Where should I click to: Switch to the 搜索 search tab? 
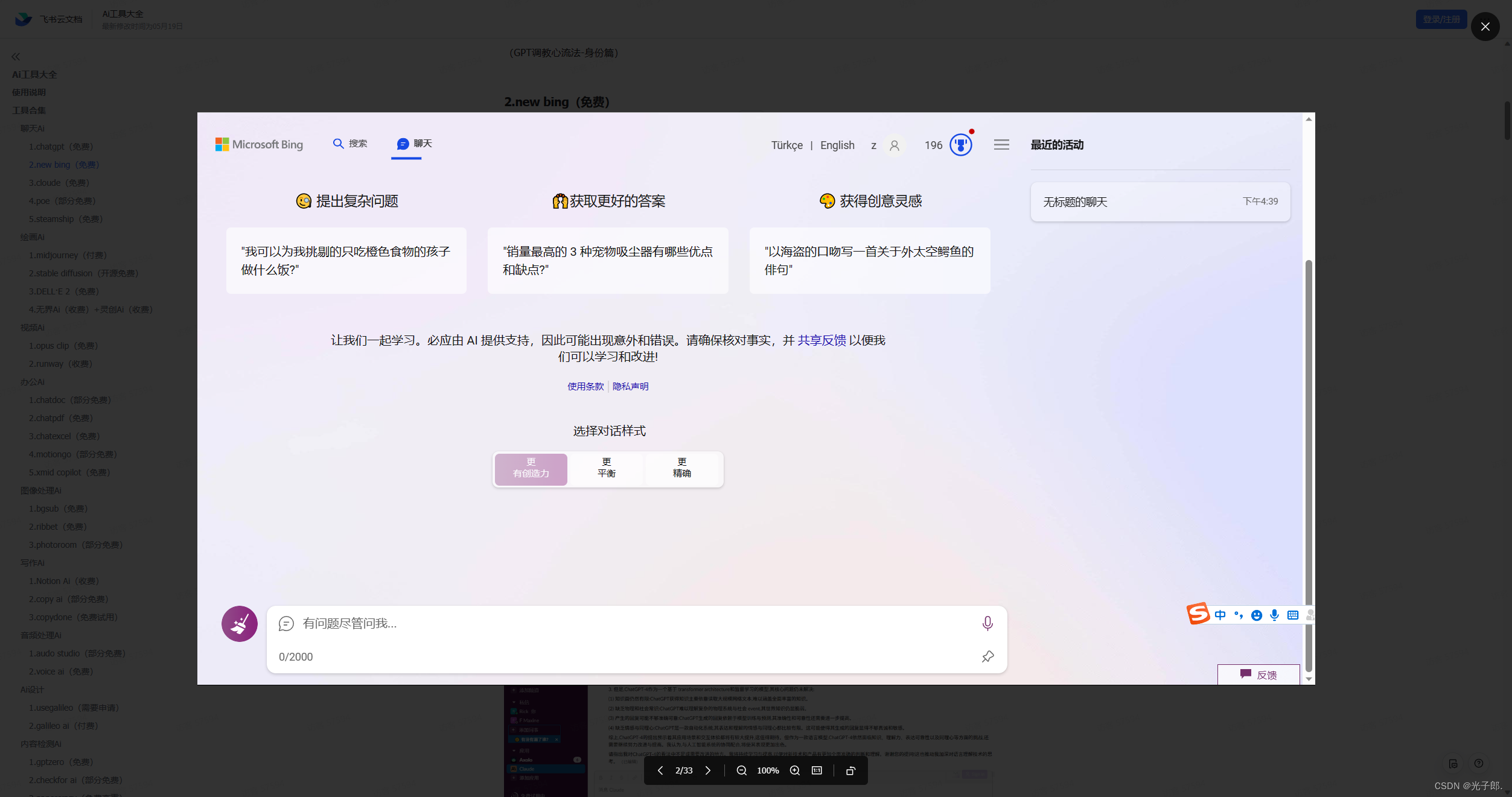[350, 144]
